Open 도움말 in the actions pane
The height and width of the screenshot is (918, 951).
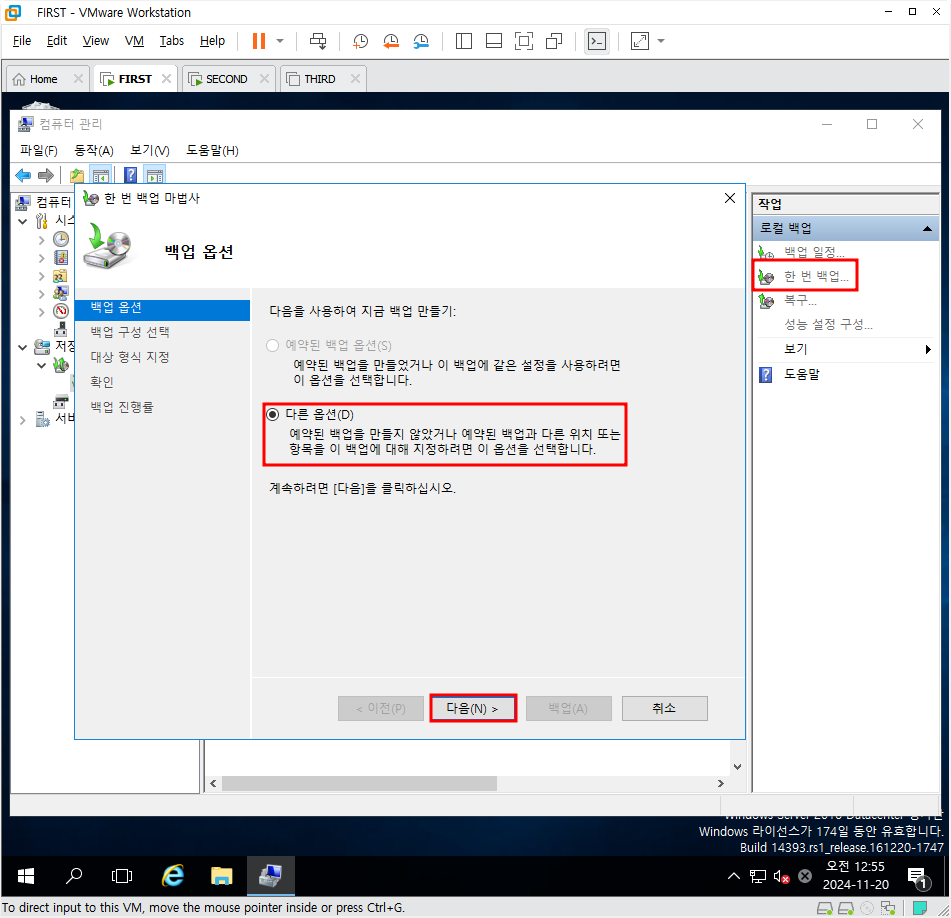[801, 374]
